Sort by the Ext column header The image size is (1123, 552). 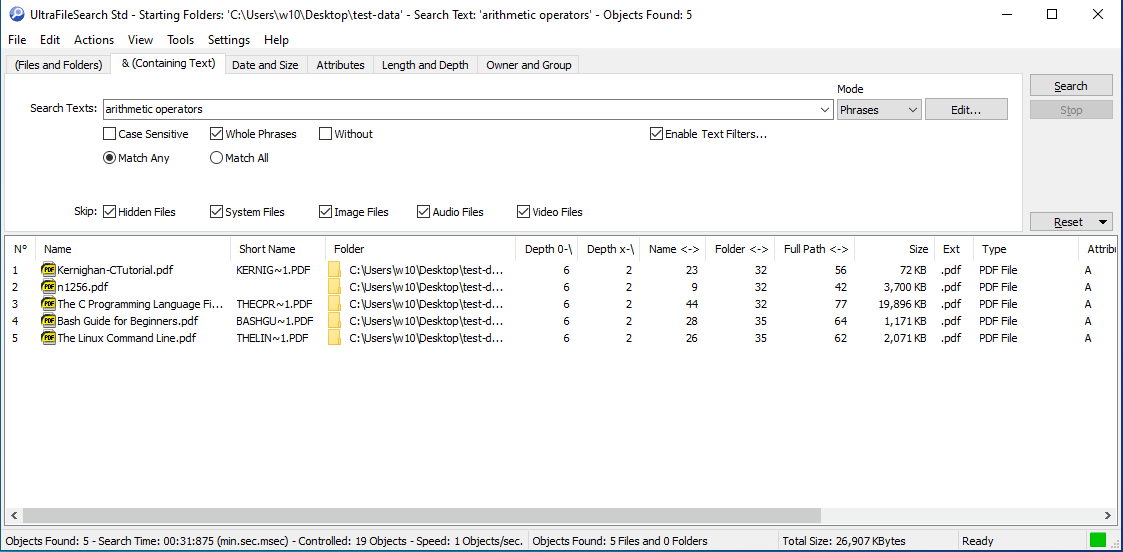tap(954, 249)
